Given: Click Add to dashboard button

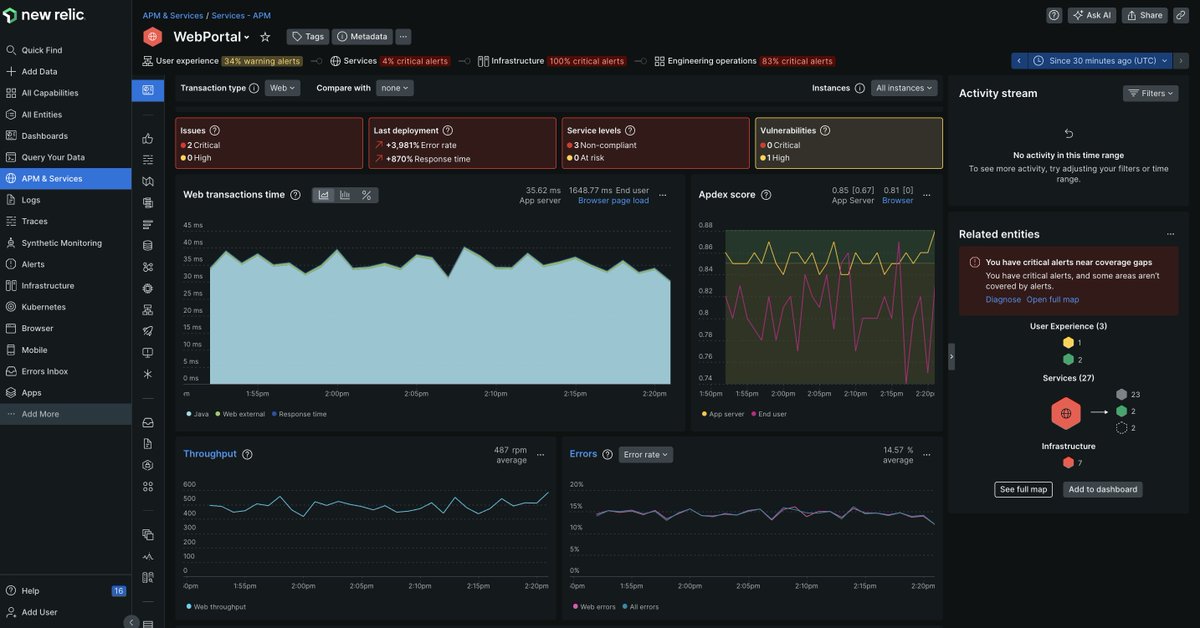Looking at the screenshot, I should tap(1102, 490).
